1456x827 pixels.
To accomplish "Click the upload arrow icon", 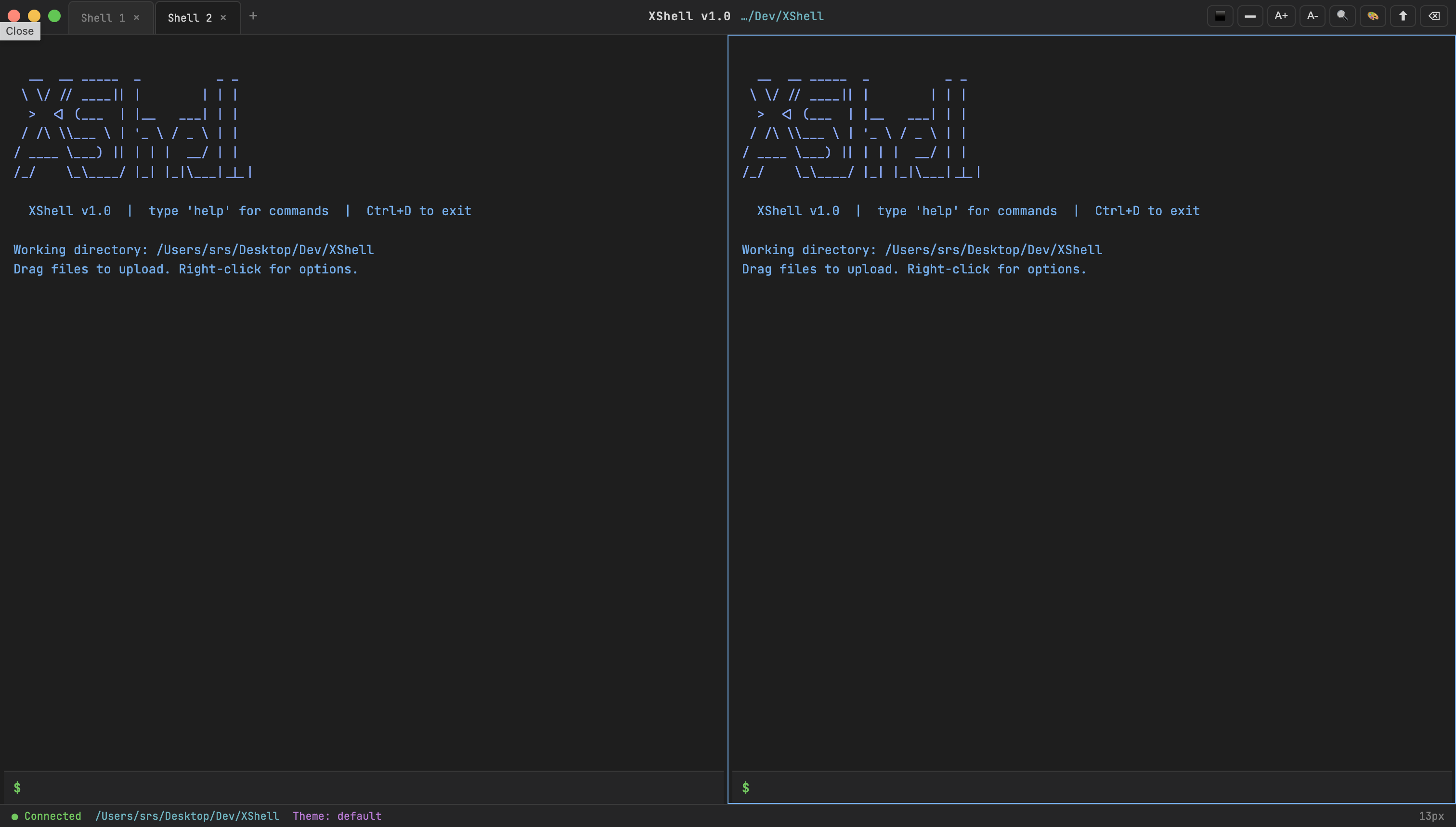I will 1403,16.
